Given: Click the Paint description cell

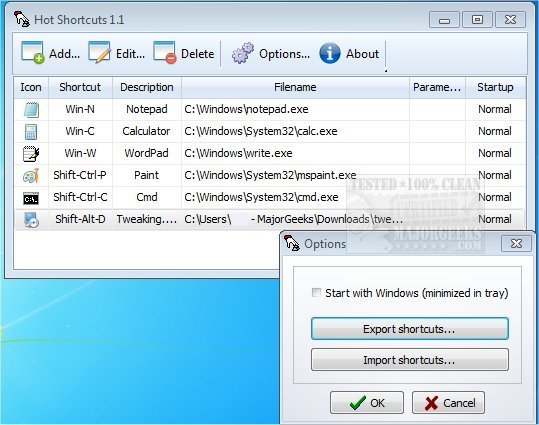Looking at the screenshot, I should [147, 175].
